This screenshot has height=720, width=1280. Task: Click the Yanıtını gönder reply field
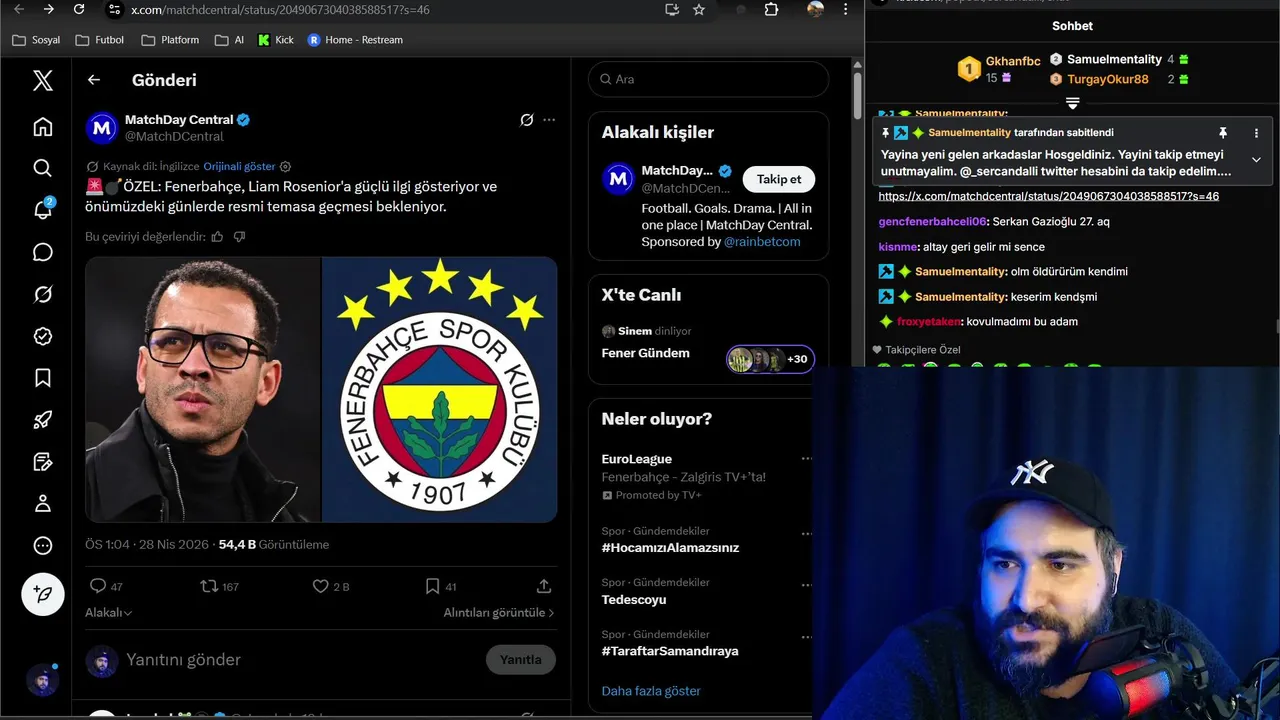point(300,660)
